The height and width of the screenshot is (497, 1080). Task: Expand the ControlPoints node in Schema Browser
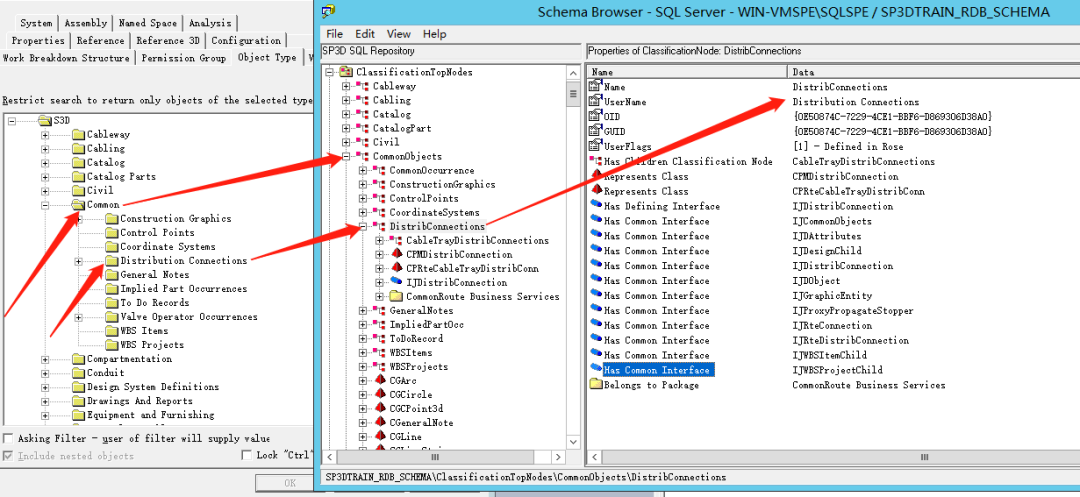click(x=363, y=198)
